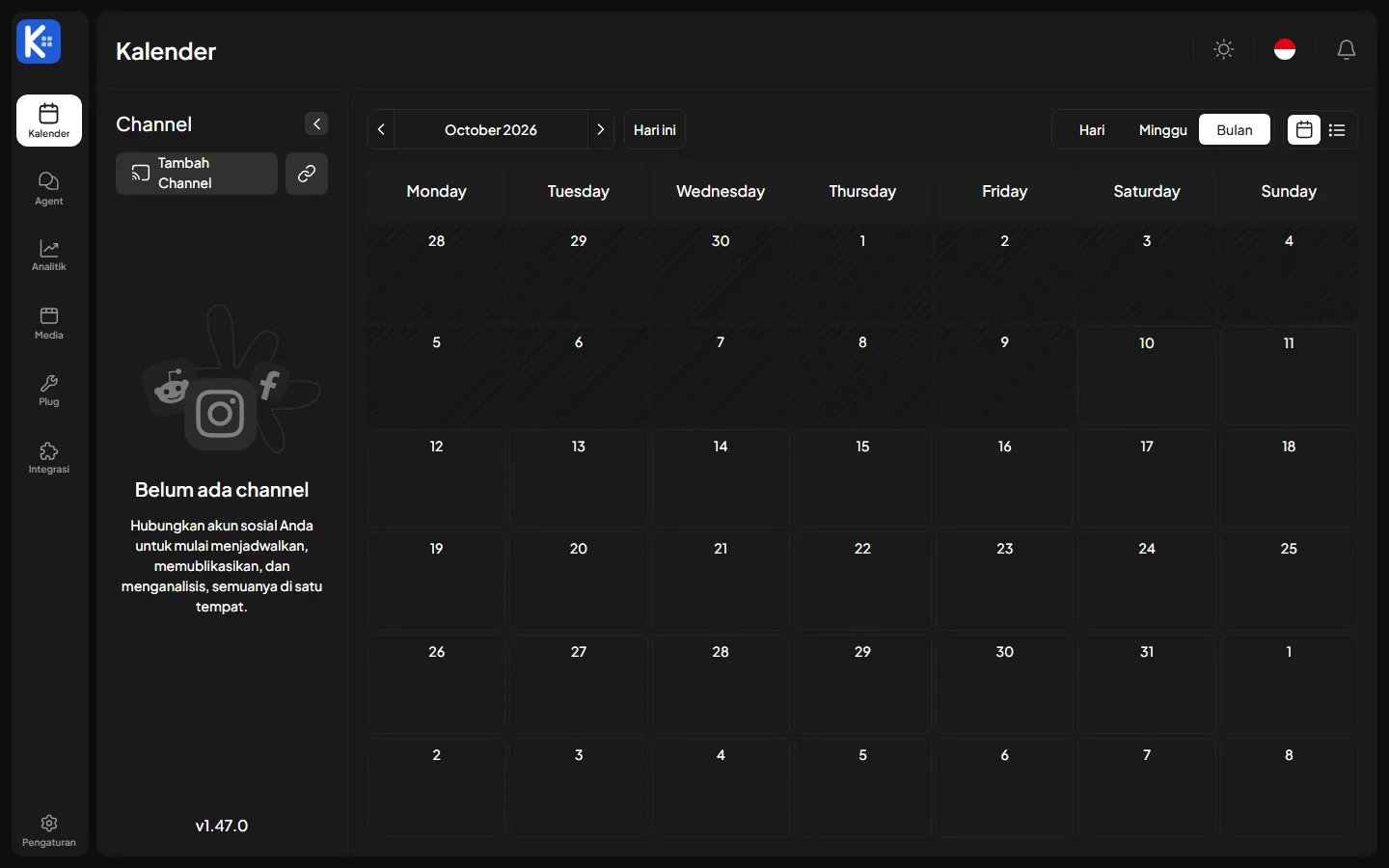The width and height of the screenshot is (1389, 868).
Task: Click the October 2026 month label
Action: (491, 129)
